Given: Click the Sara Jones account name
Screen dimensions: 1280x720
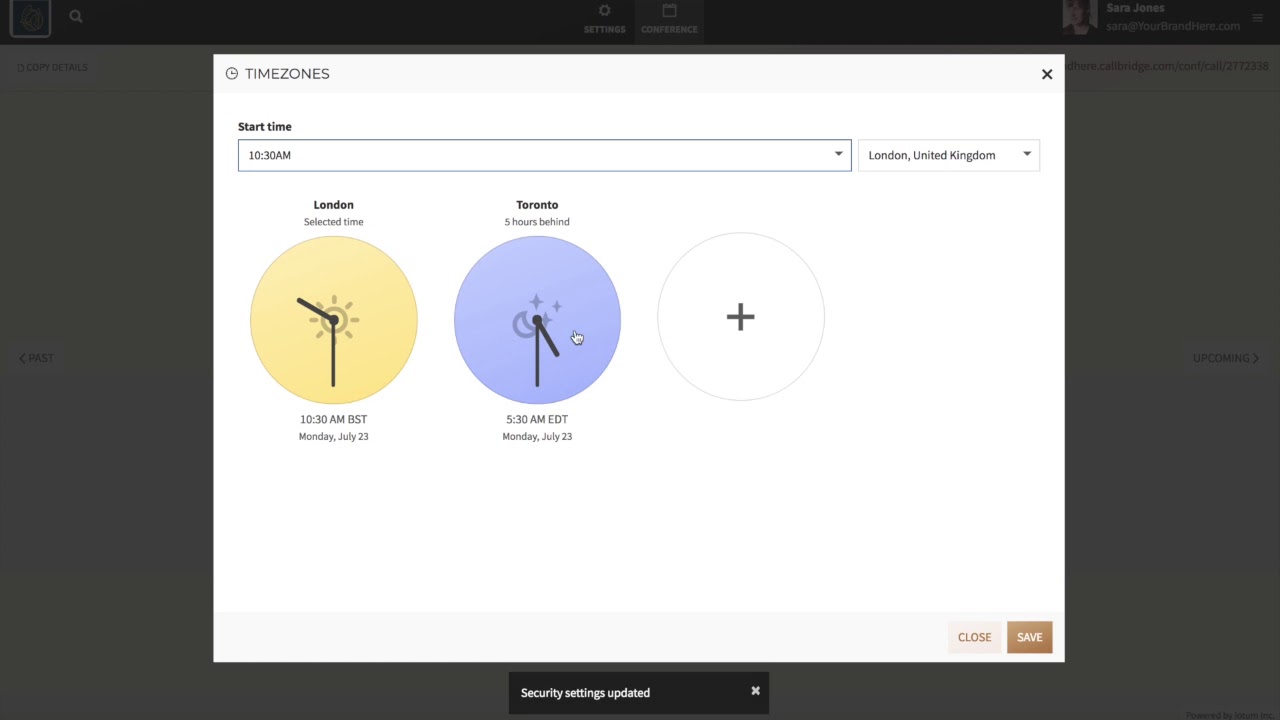Looking at the screenshot, I should tap(1135, 8).
